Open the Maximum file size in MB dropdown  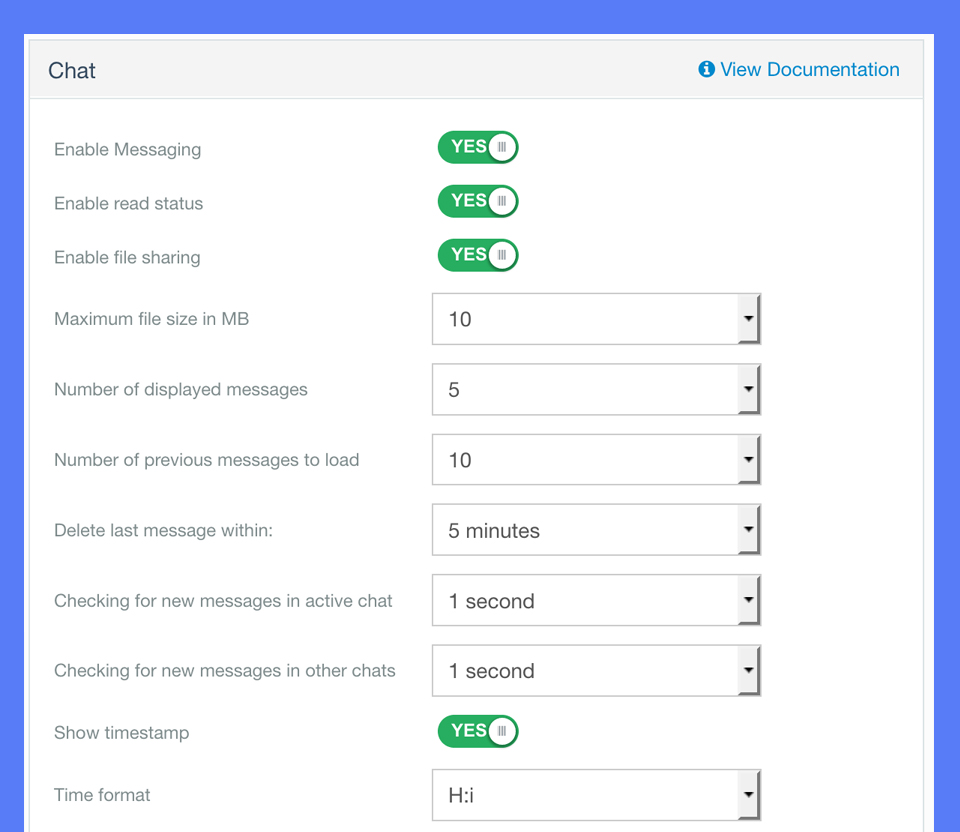(596, 319)
